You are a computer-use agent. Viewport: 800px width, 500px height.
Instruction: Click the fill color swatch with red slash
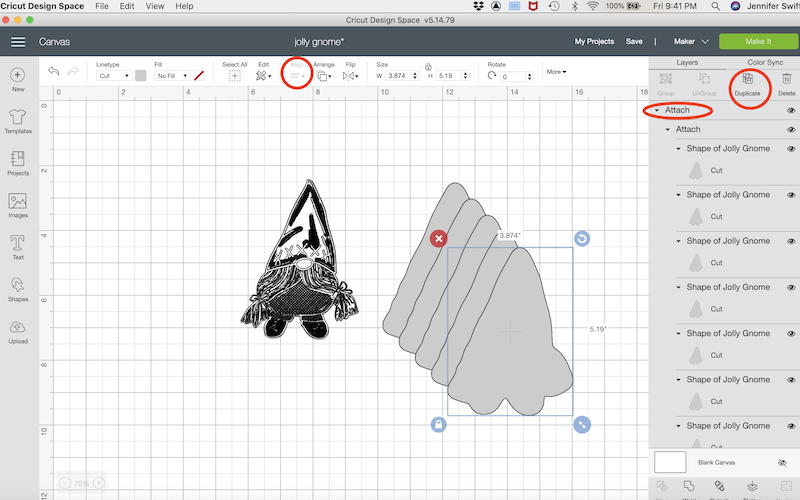click(x=199, y=76)
